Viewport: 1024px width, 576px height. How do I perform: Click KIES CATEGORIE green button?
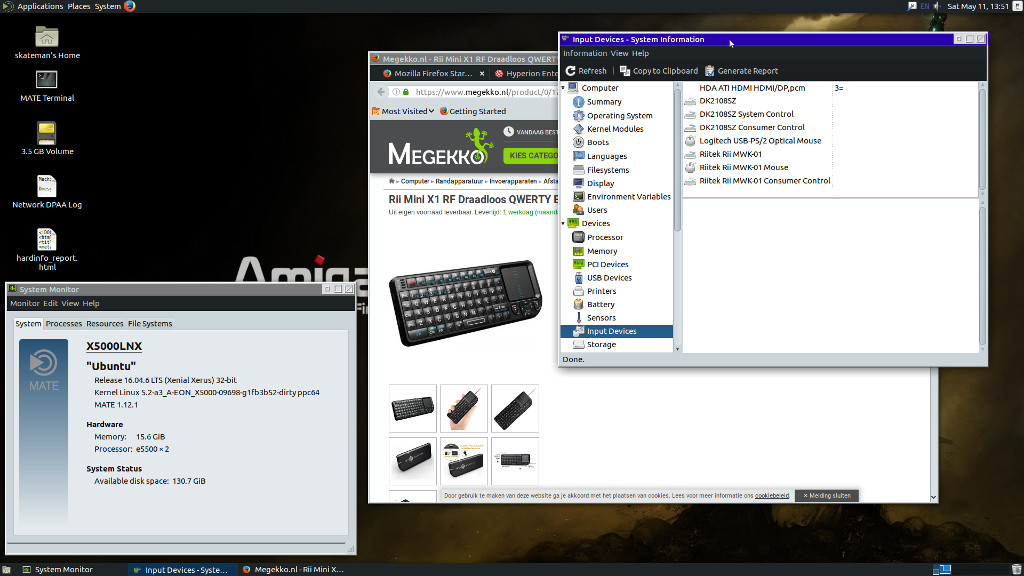pos(532,155)
